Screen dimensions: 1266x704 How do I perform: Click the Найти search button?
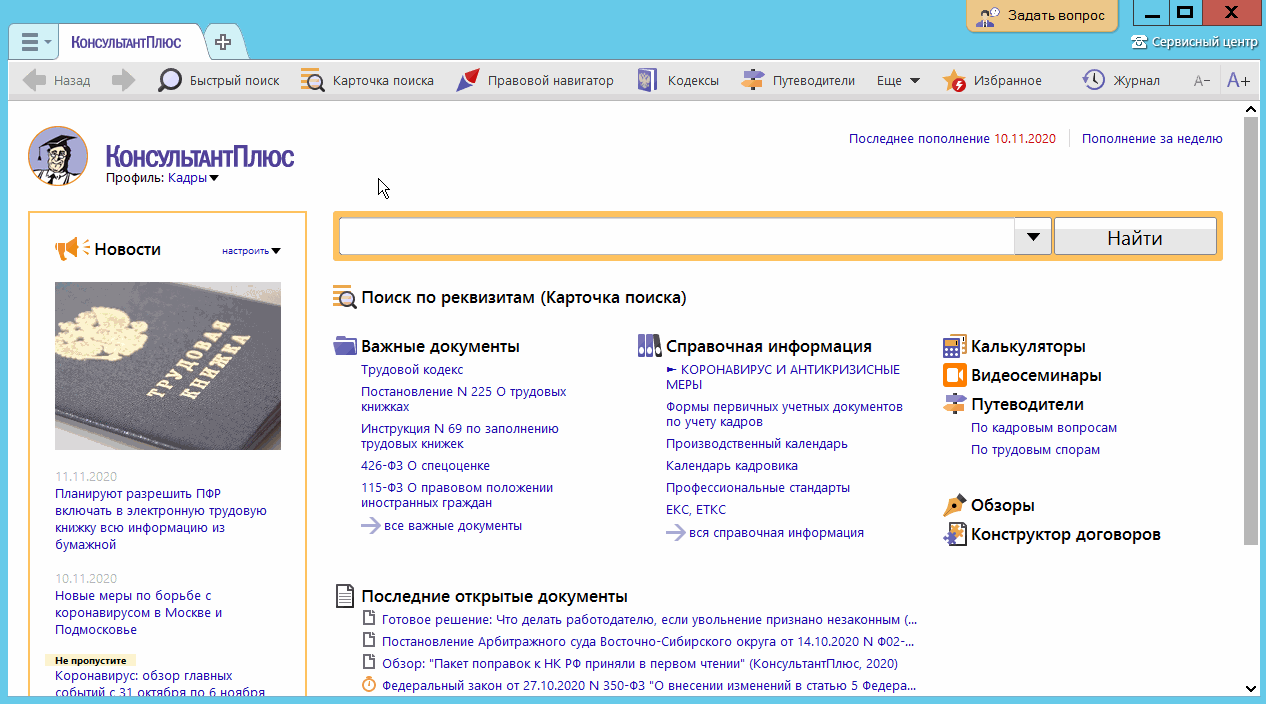pyautogui.click(x=1135, y=238)
